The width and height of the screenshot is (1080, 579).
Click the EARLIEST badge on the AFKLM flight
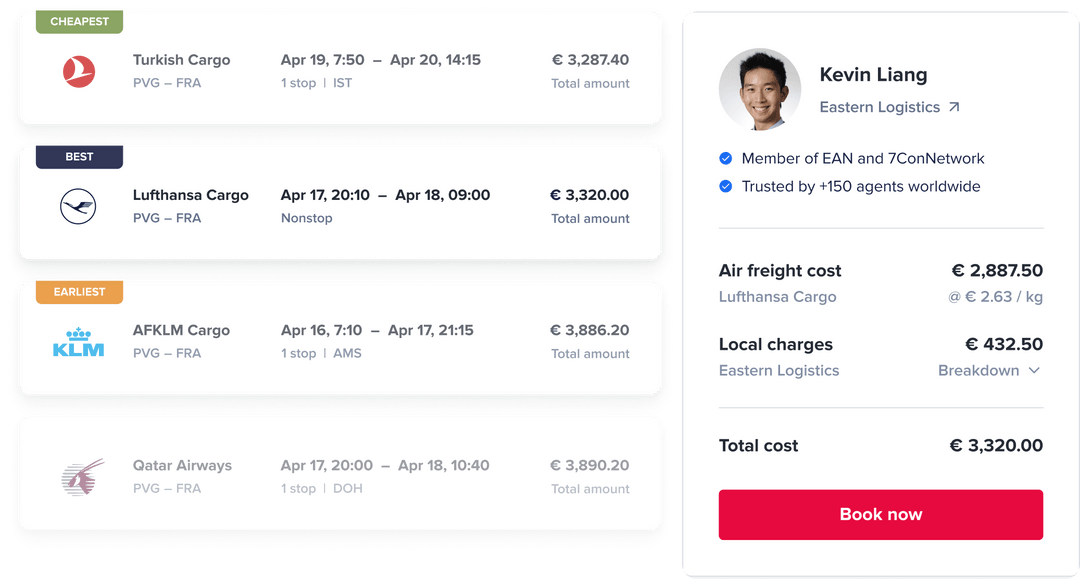(79, 291)
